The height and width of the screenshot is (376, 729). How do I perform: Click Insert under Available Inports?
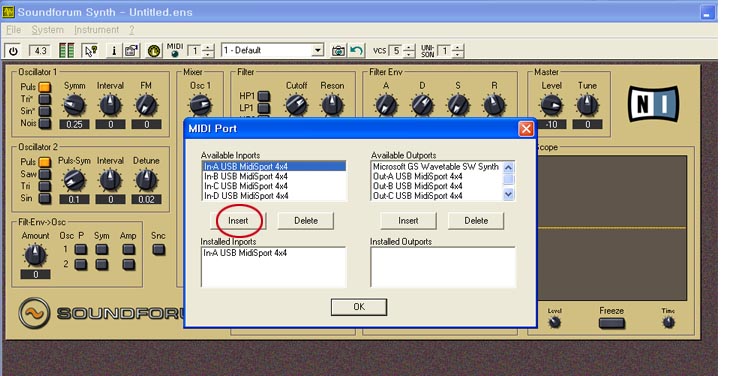click(238, 221)
